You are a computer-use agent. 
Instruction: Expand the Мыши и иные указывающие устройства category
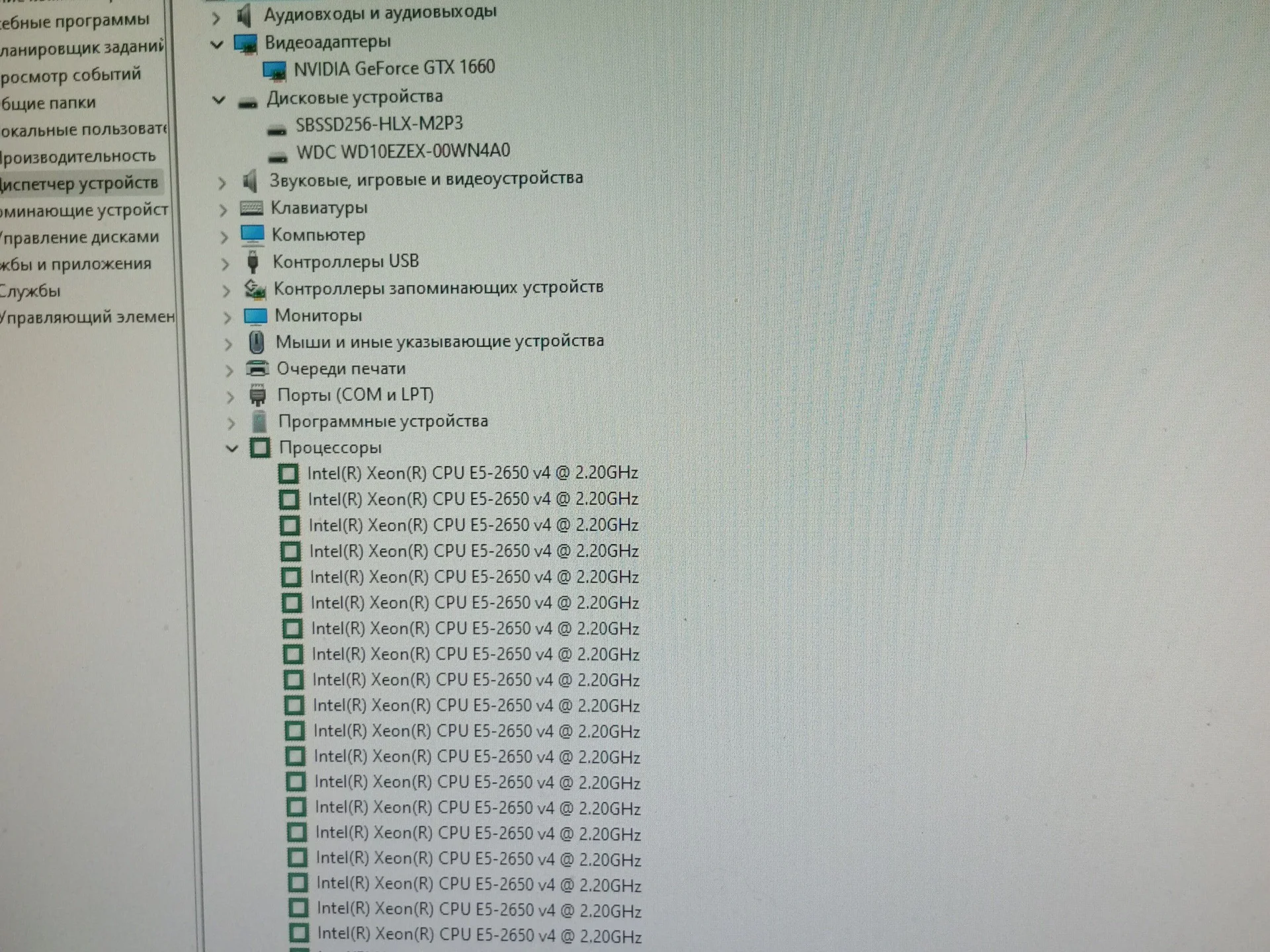(228, 344)
